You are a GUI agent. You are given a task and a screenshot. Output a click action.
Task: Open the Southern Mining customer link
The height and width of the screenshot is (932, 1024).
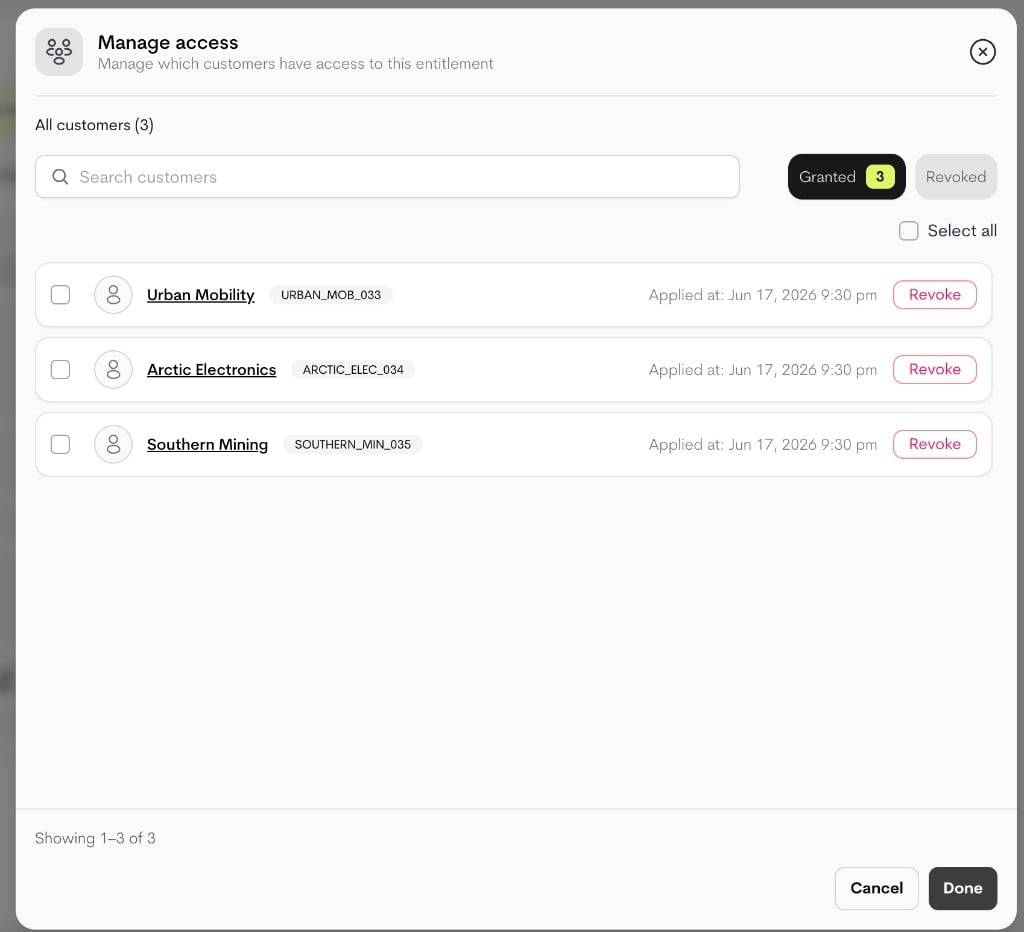point(207,444)
